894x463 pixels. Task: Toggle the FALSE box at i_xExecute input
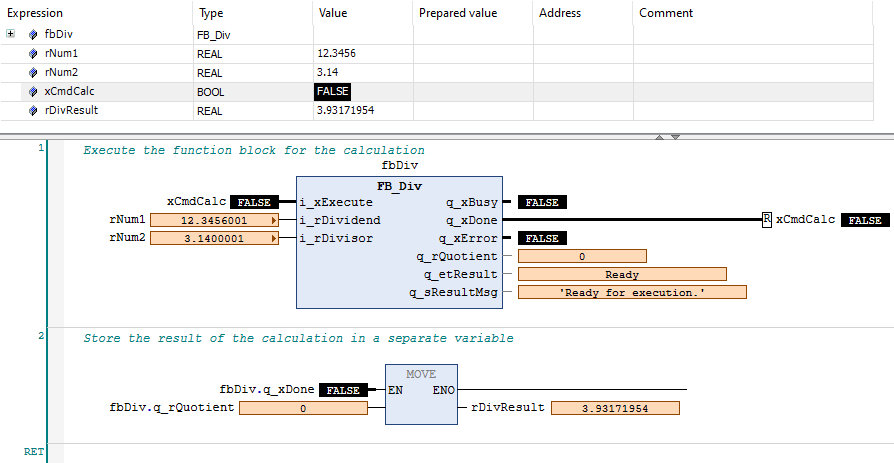255,202
